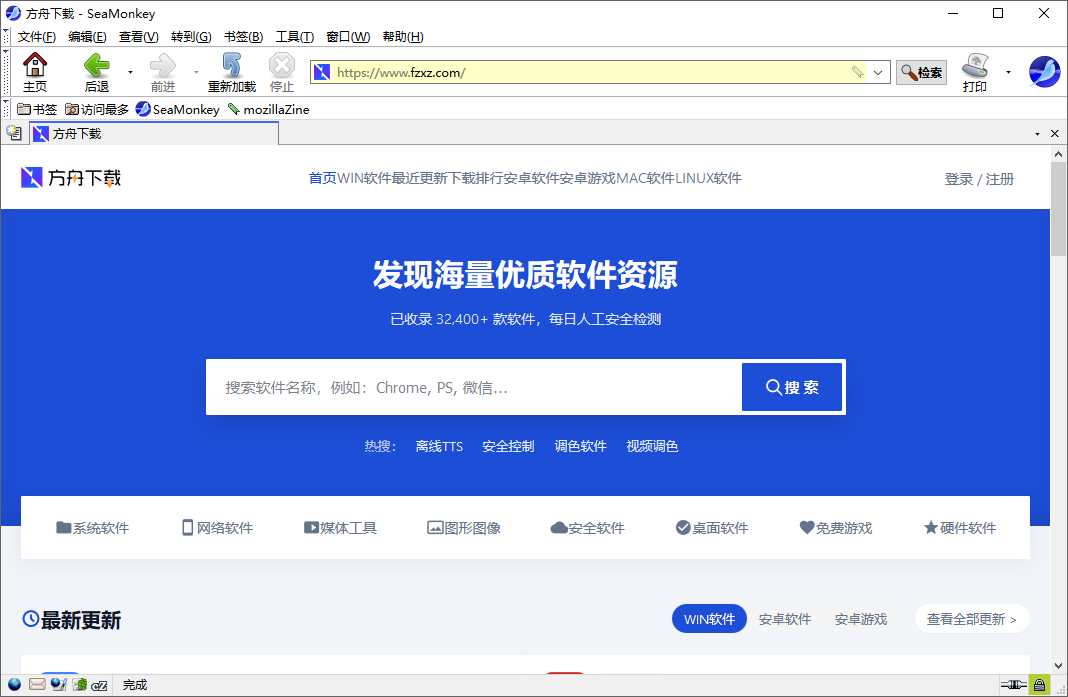This screenshot has width=1068, height=697.
Task: Open the 桌面软件 category
Action: click(x=712, y=528)
